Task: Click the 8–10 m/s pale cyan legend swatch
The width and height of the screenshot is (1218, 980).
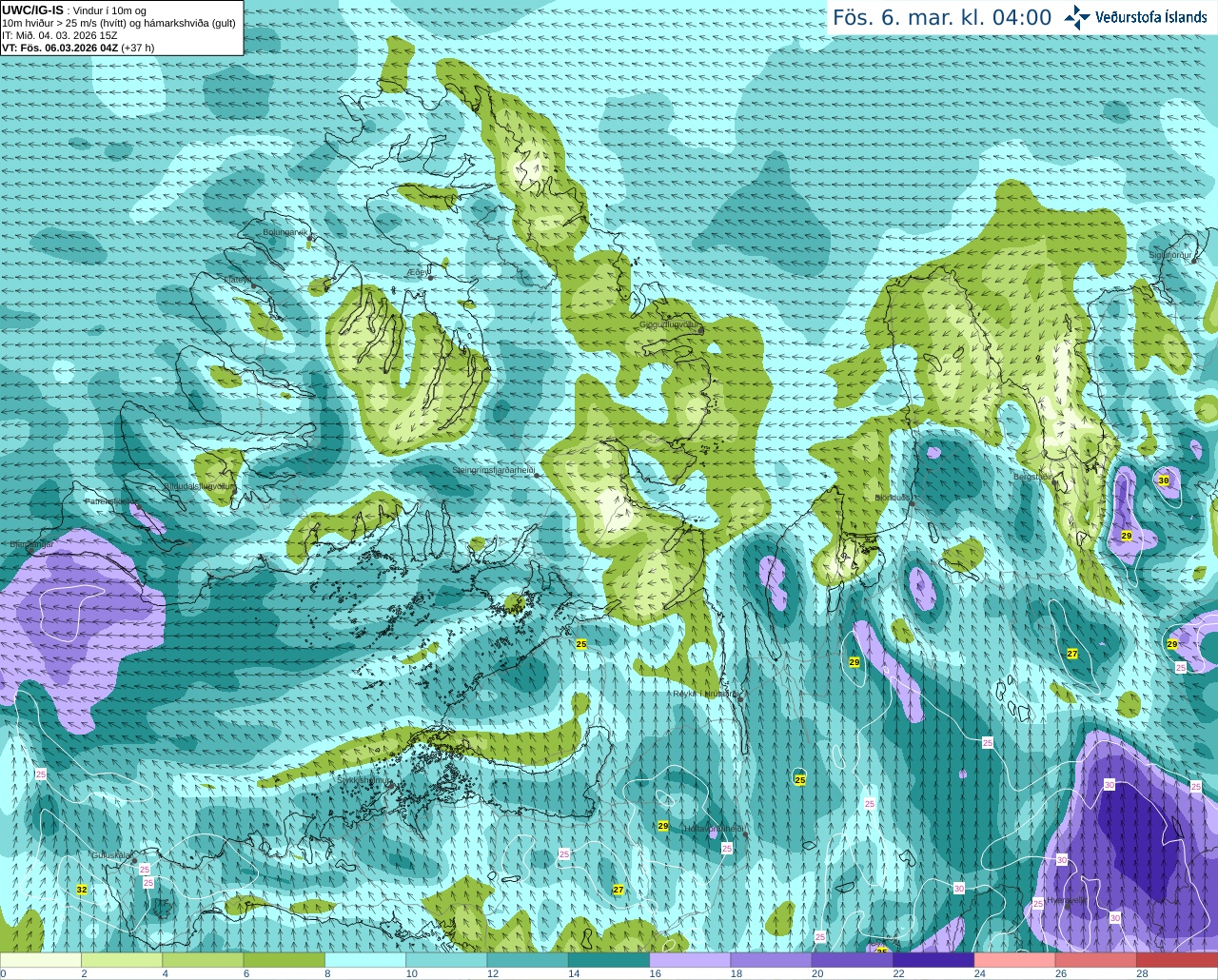Action: [x=365, y=960]
